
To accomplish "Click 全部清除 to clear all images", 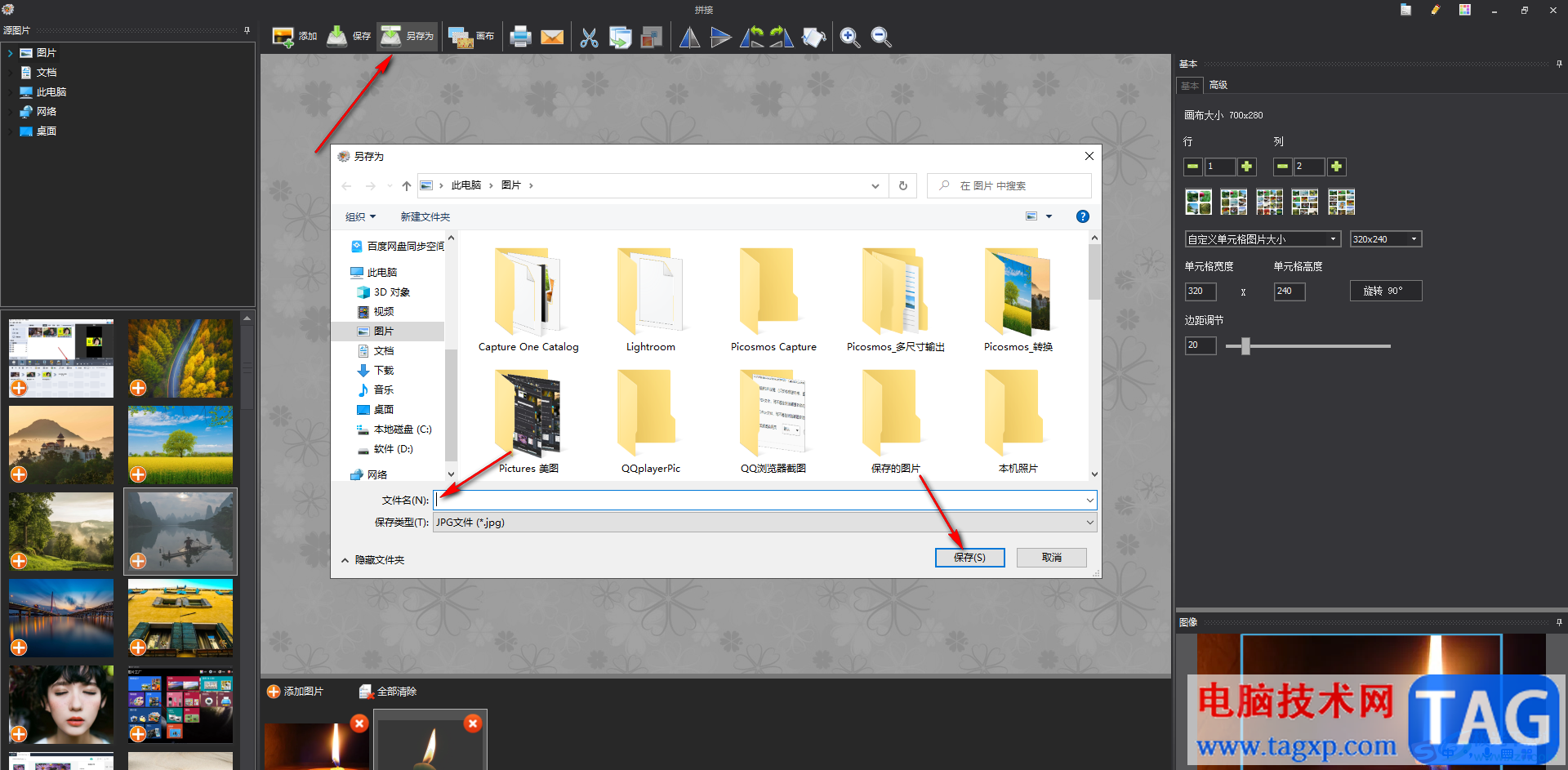I will [x=388, y=692].
